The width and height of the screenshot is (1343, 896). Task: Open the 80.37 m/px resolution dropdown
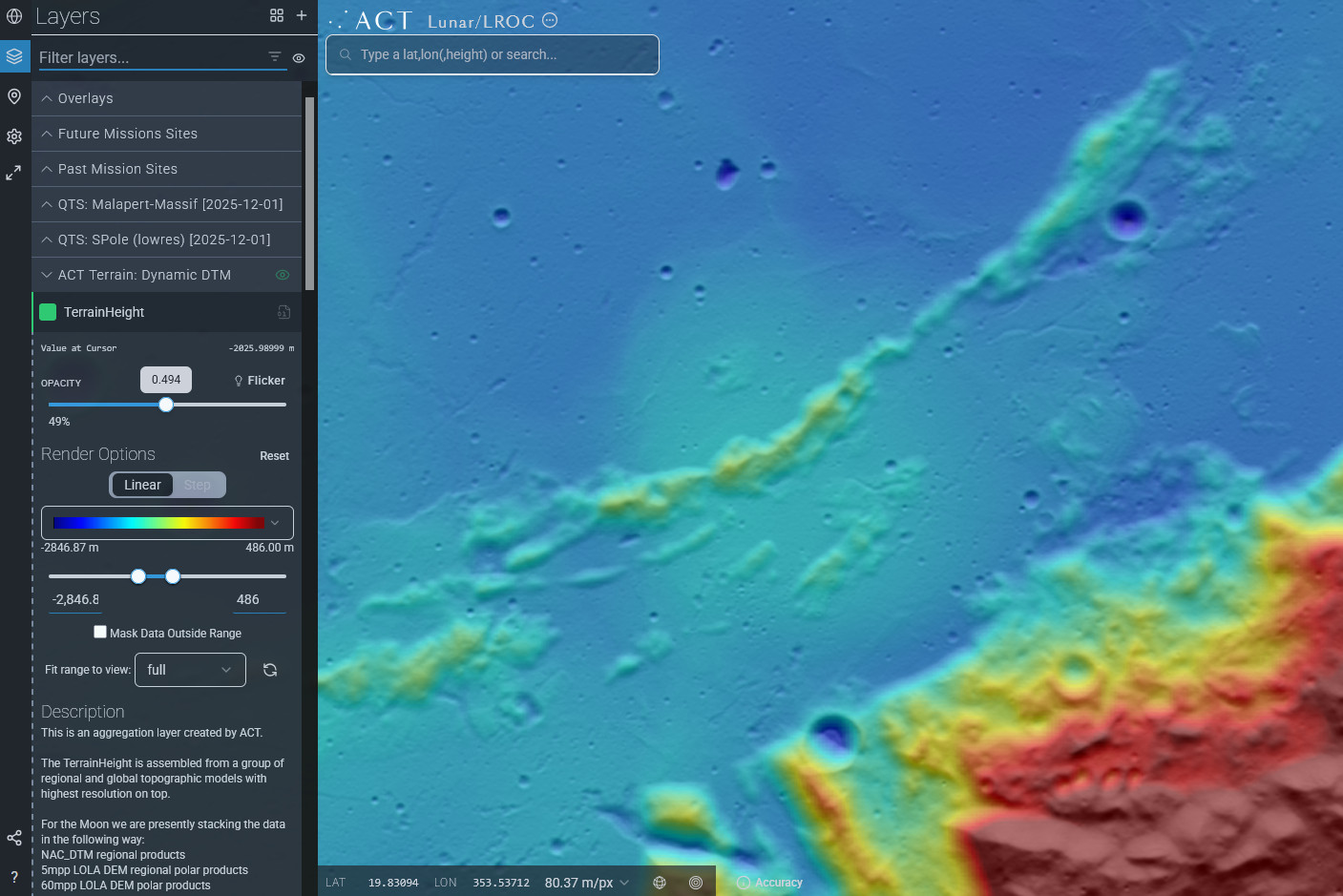point(587,883)
